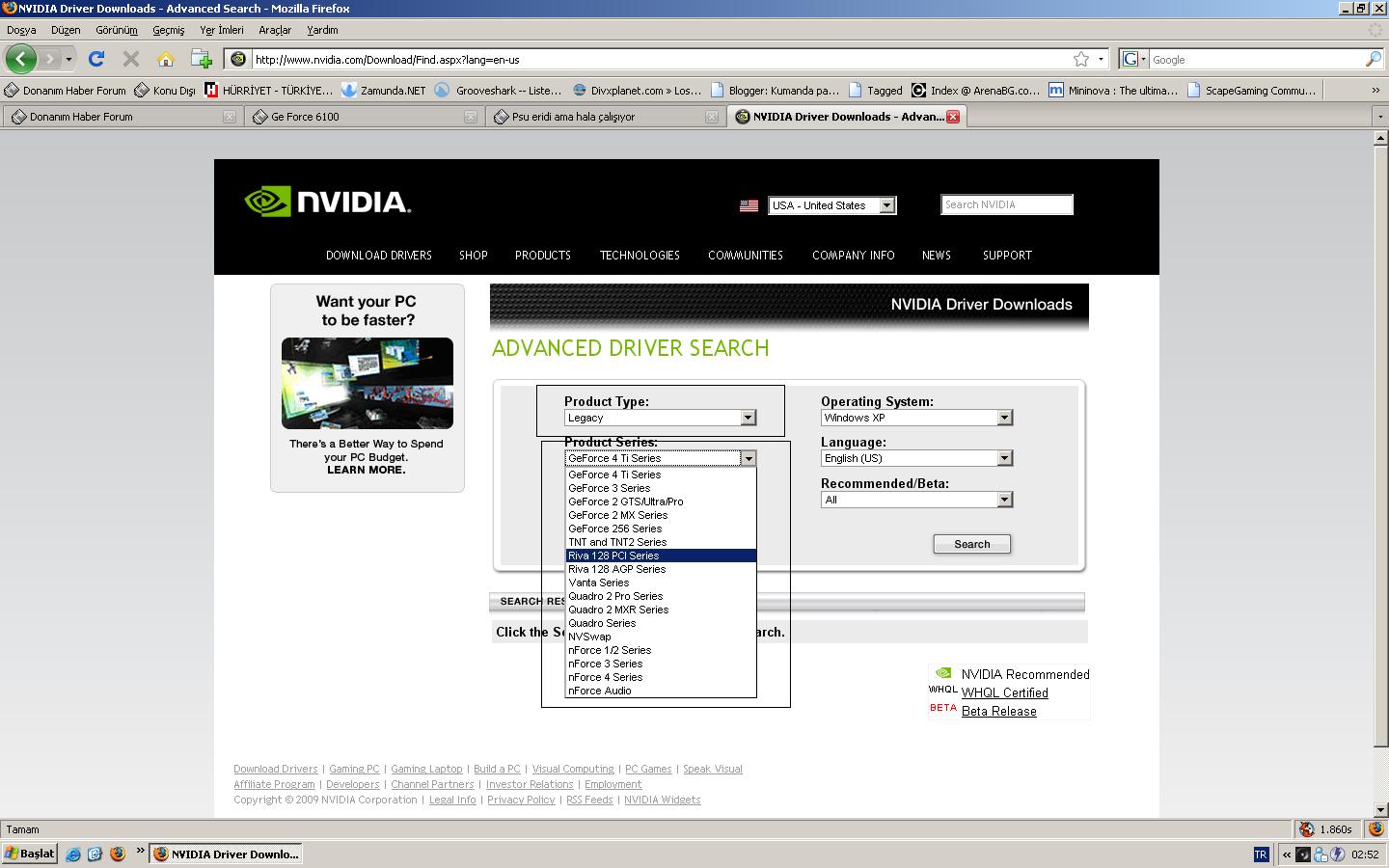This screenshot has width=1389, height=868.
Task: Click the Search button
Action: (972, 544)
